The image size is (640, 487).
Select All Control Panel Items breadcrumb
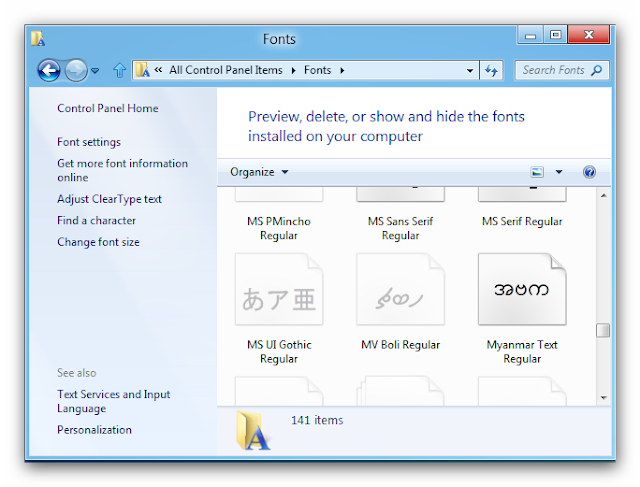(x=226, y=70)
